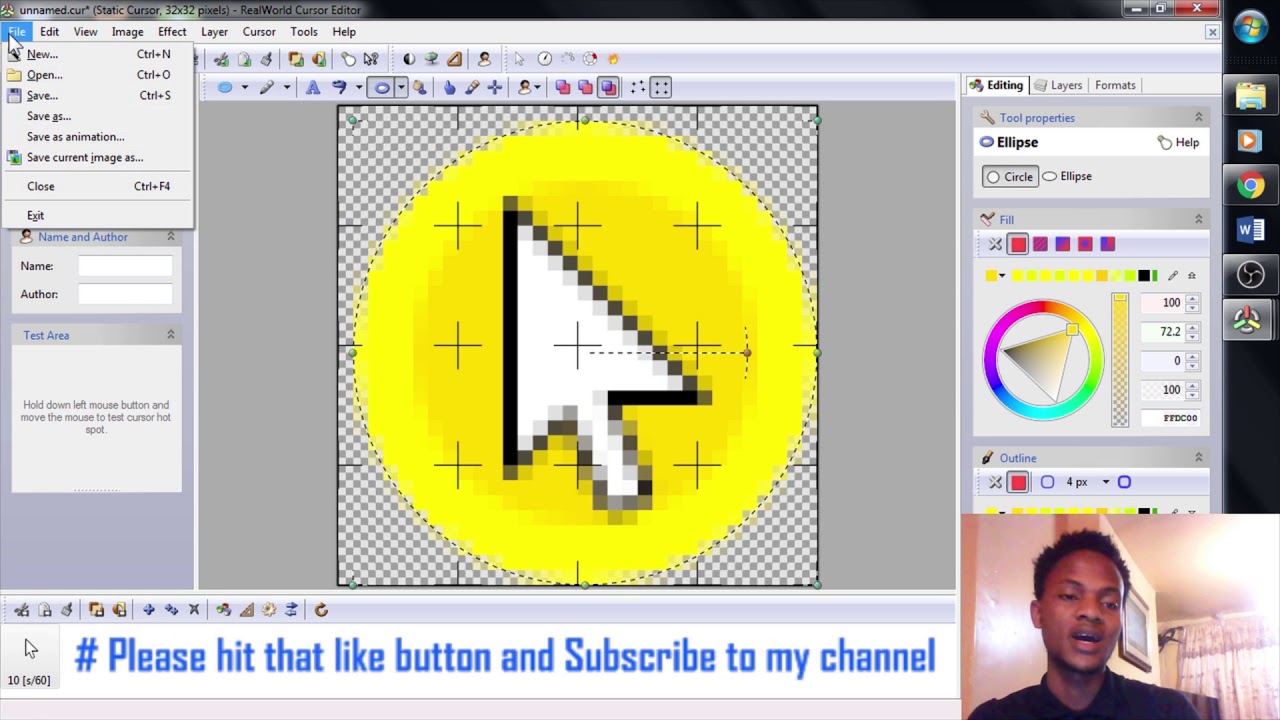Click the Name input field
1280x720 pixels.
(x=125, y=266)
